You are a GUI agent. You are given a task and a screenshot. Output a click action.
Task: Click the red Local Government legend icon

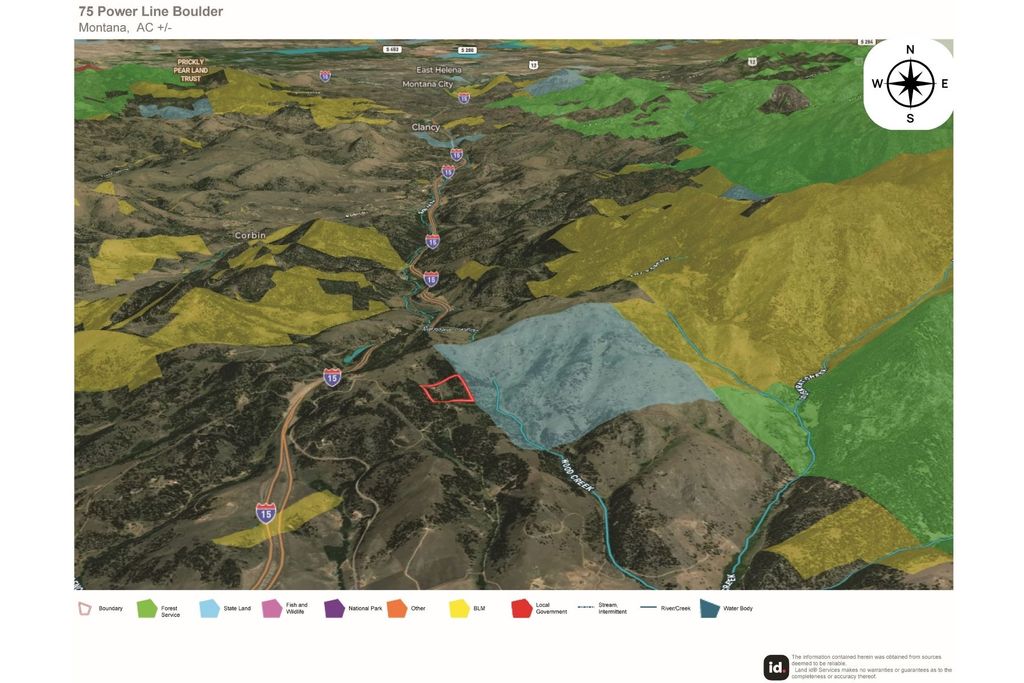click(x=522, y=609)
